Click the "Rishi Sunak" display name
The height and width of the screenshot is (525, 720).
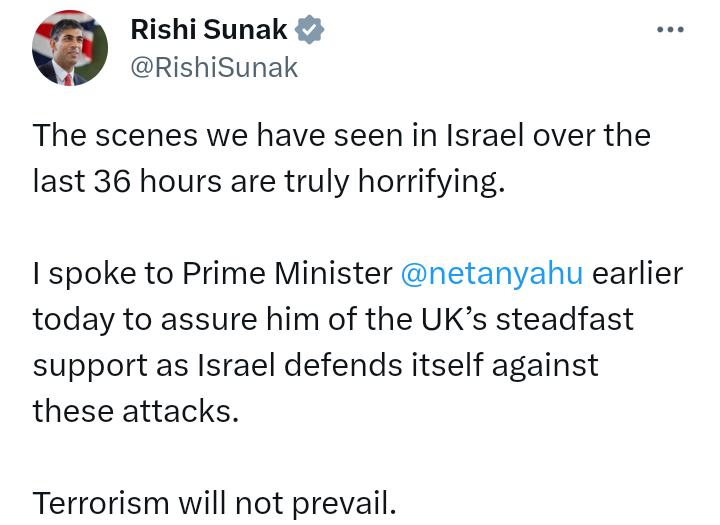pyautogui.click(x=210, y=31)
